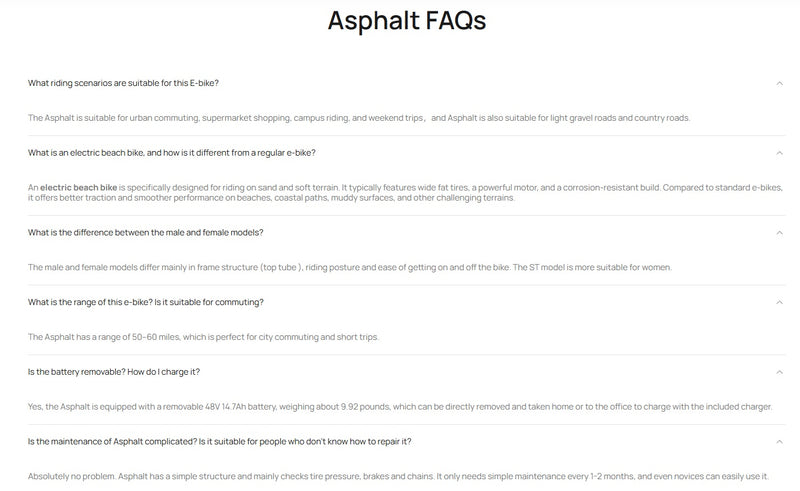Toggle 'Is the battery removable' question text

(x=114, y=372)
